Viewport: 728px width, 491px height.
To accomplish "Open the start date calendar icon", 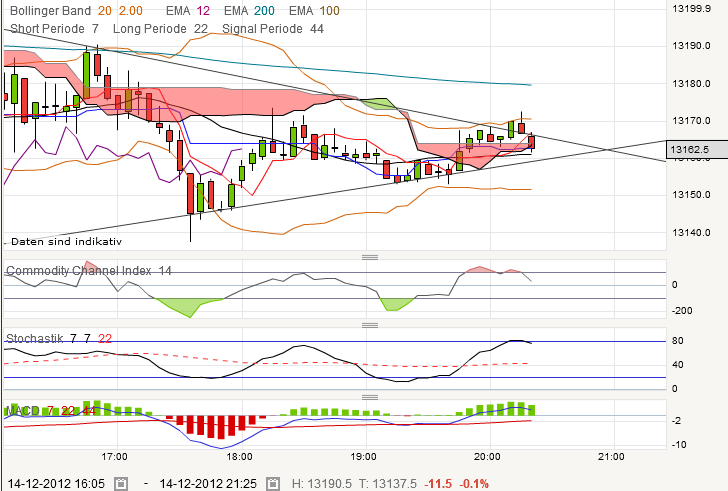I will [x=121, y=484].
